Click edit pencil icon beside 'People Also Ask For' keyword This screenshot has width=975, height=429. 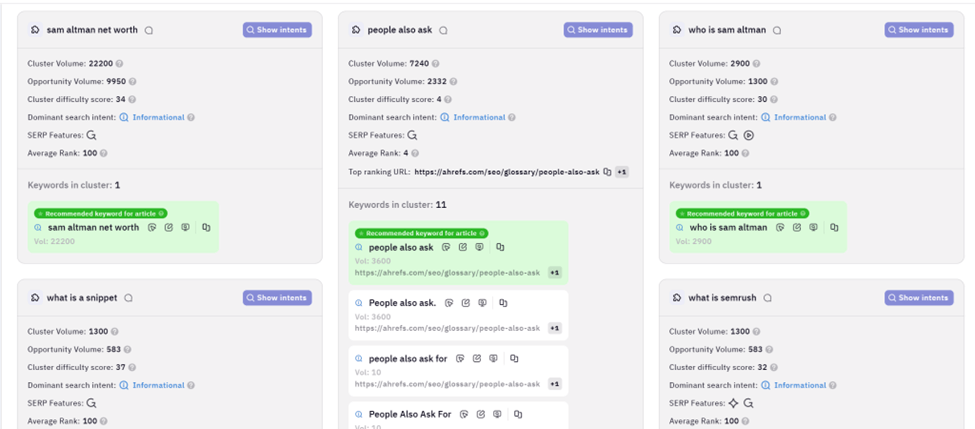[x=481, y=414]
